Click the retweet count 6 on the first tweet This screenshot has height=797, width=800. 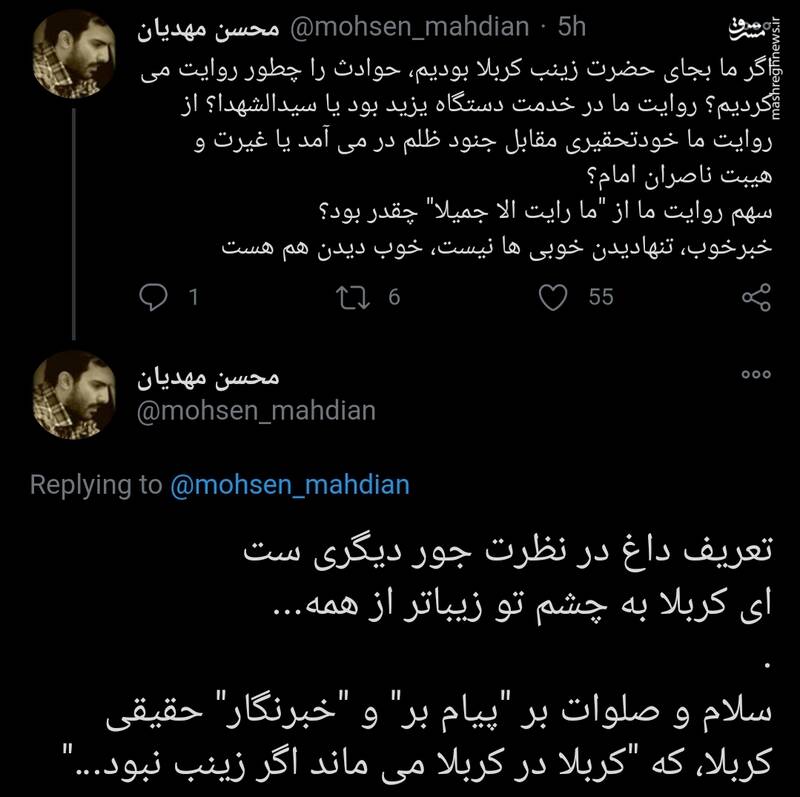pos(394,297)
